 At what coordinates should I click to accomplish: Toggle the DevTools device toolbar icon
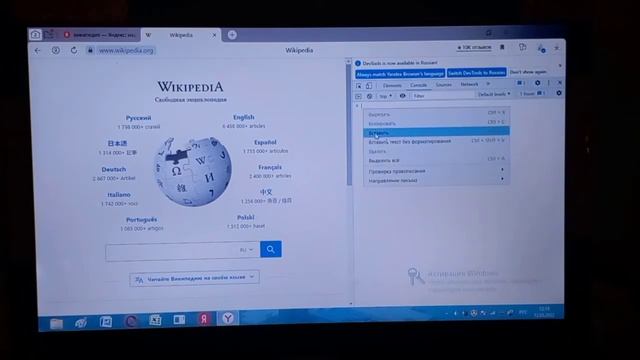click(x=369, y=86)
